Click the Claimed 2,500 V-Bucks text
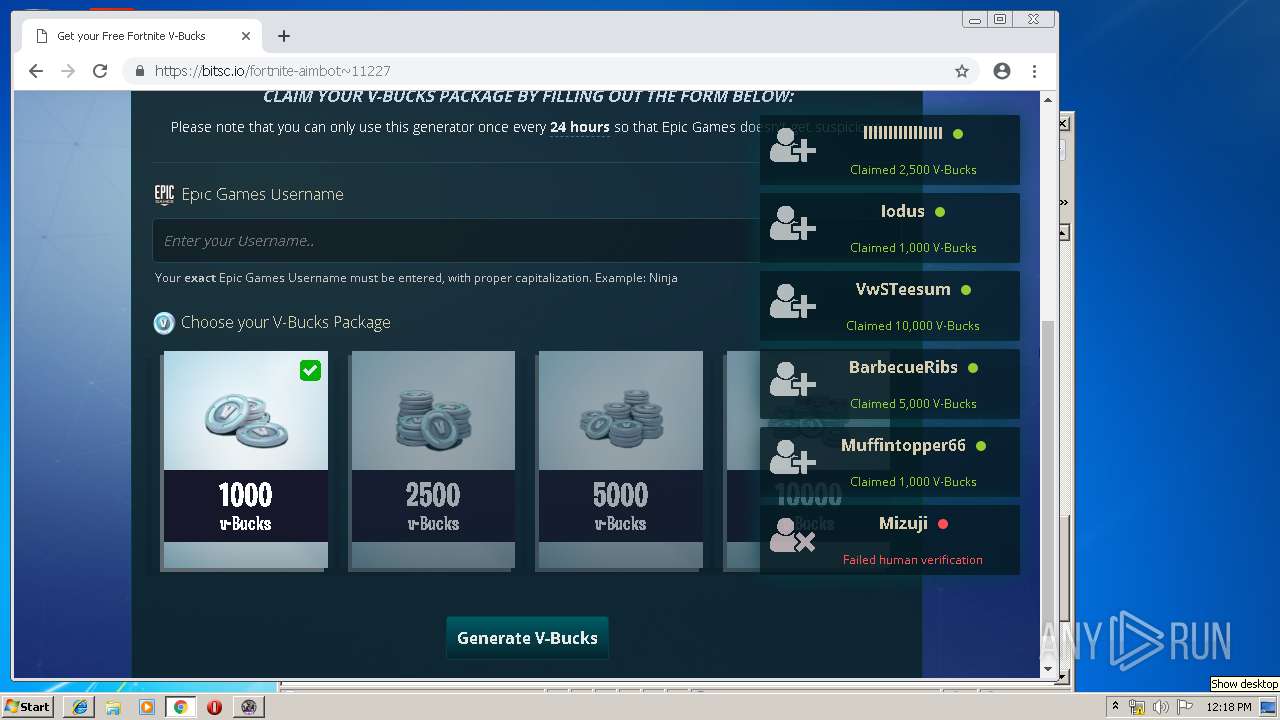1280x720 pixels. [x=913, y=169]
